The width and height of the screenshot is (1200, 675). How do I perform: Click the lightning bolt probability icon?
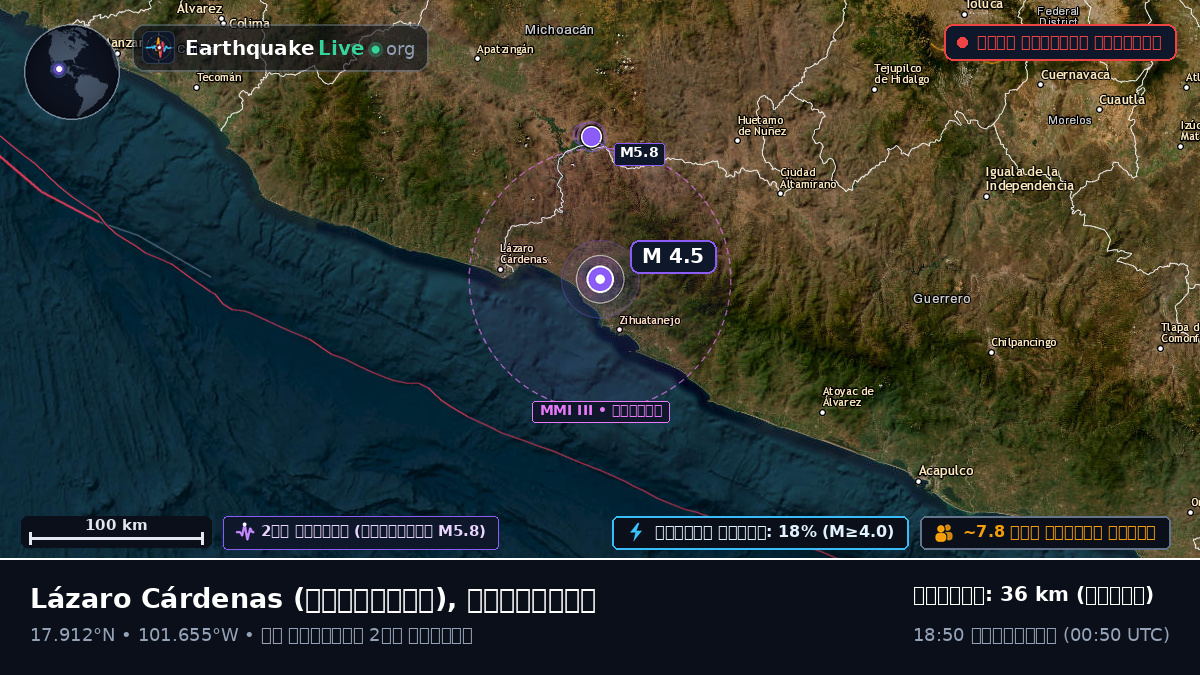pos(635,532)
